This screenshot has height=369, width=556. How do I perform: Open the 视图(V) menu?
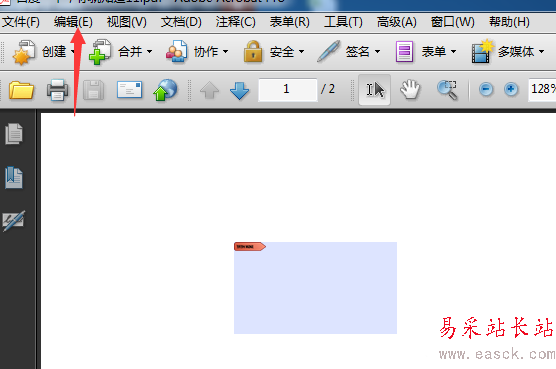coord(127,22)
